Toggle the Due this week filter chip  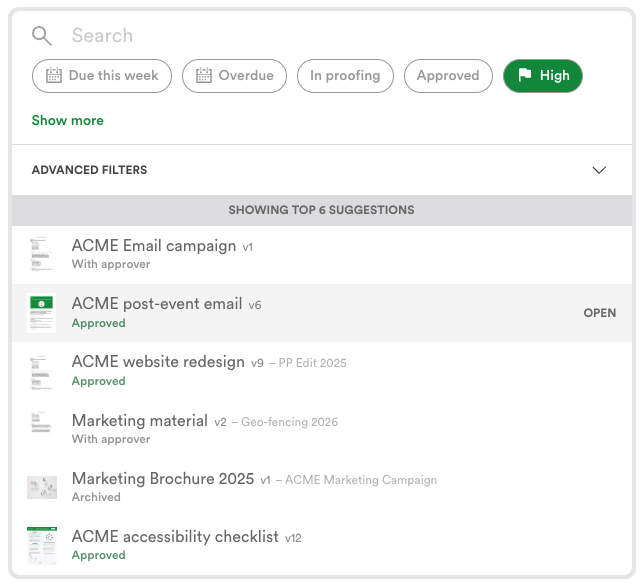(x=102, y=76)
